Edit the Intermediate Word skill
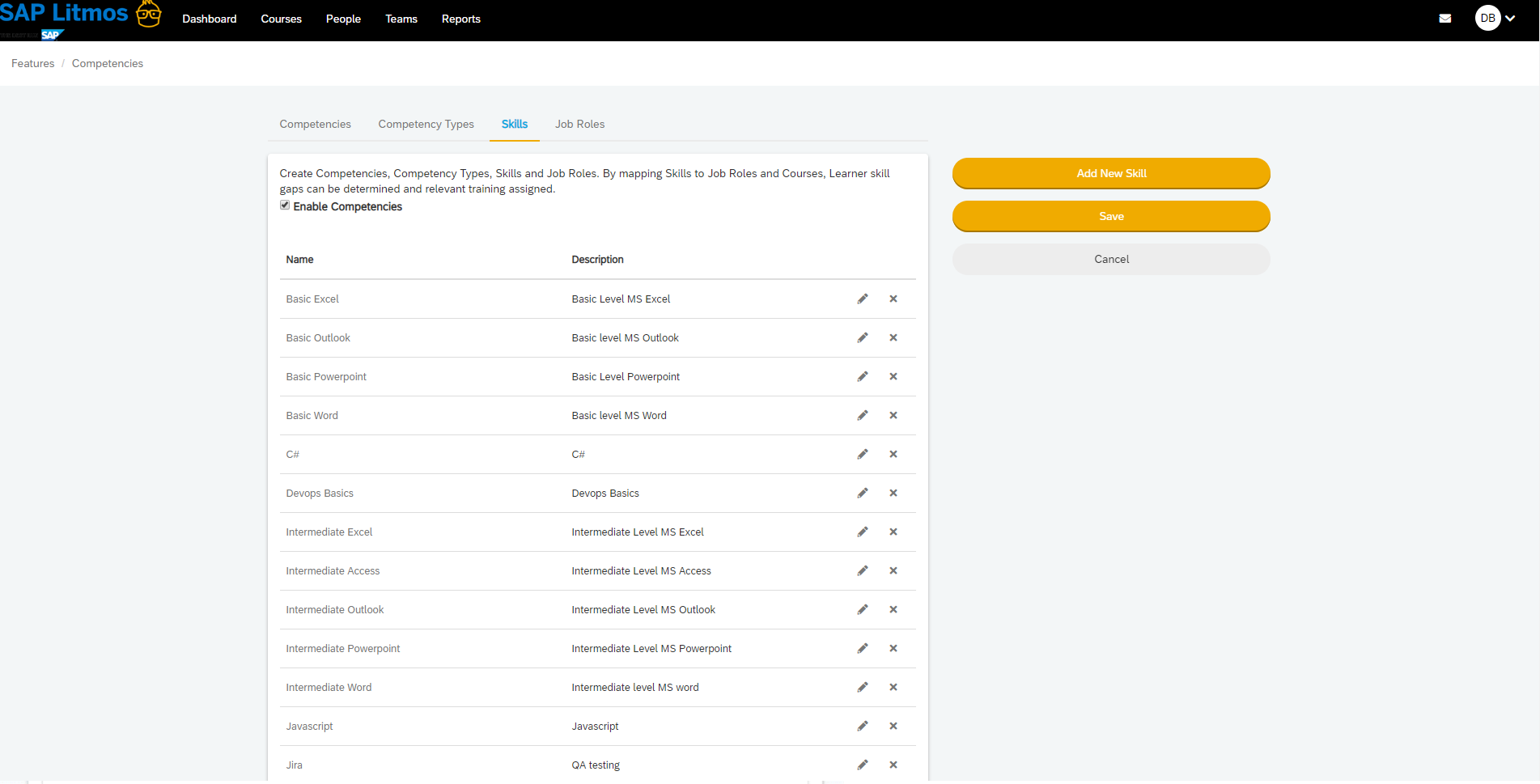 863,687
